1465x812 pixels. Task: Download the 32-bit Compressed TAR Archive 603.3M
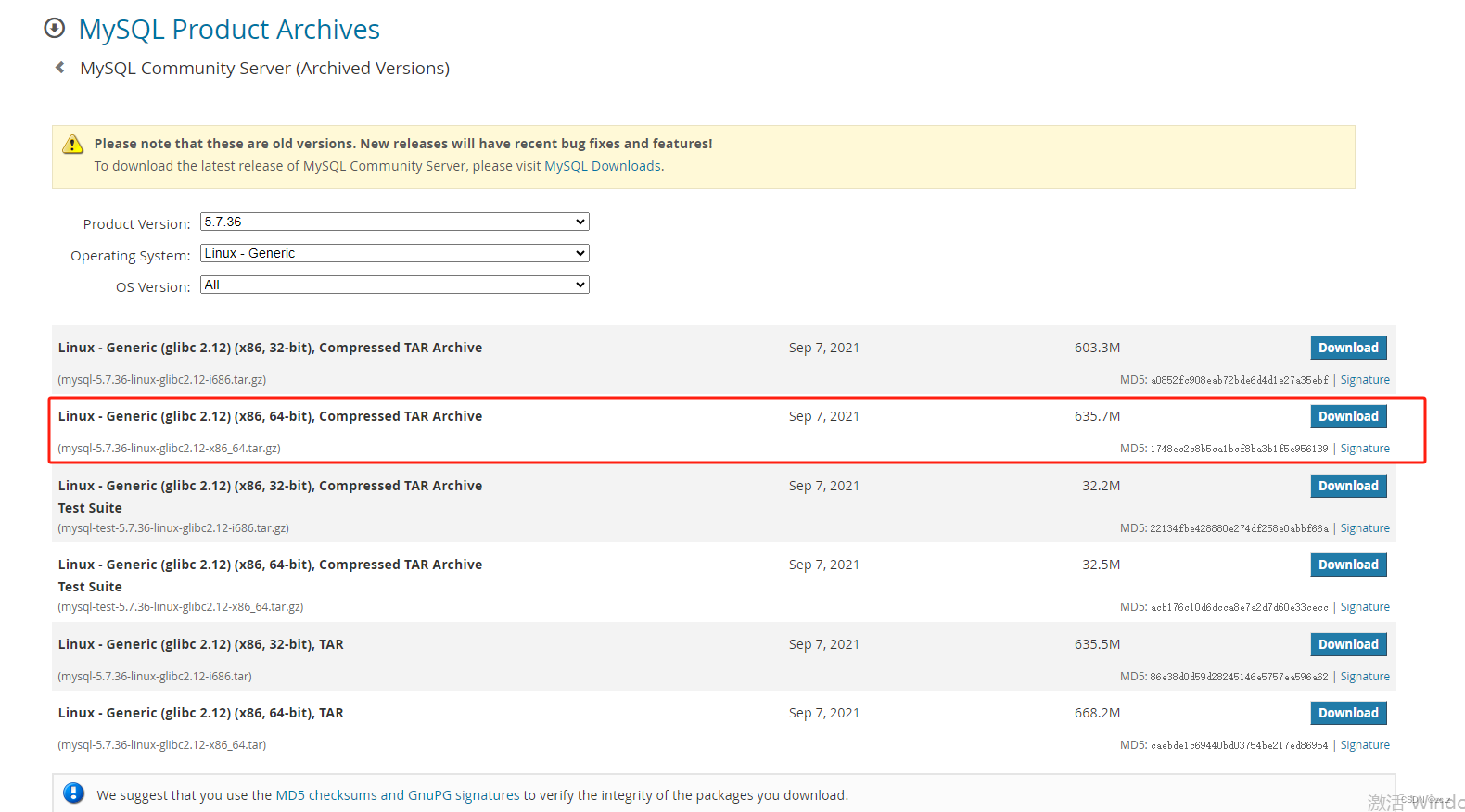point(1348,348)
